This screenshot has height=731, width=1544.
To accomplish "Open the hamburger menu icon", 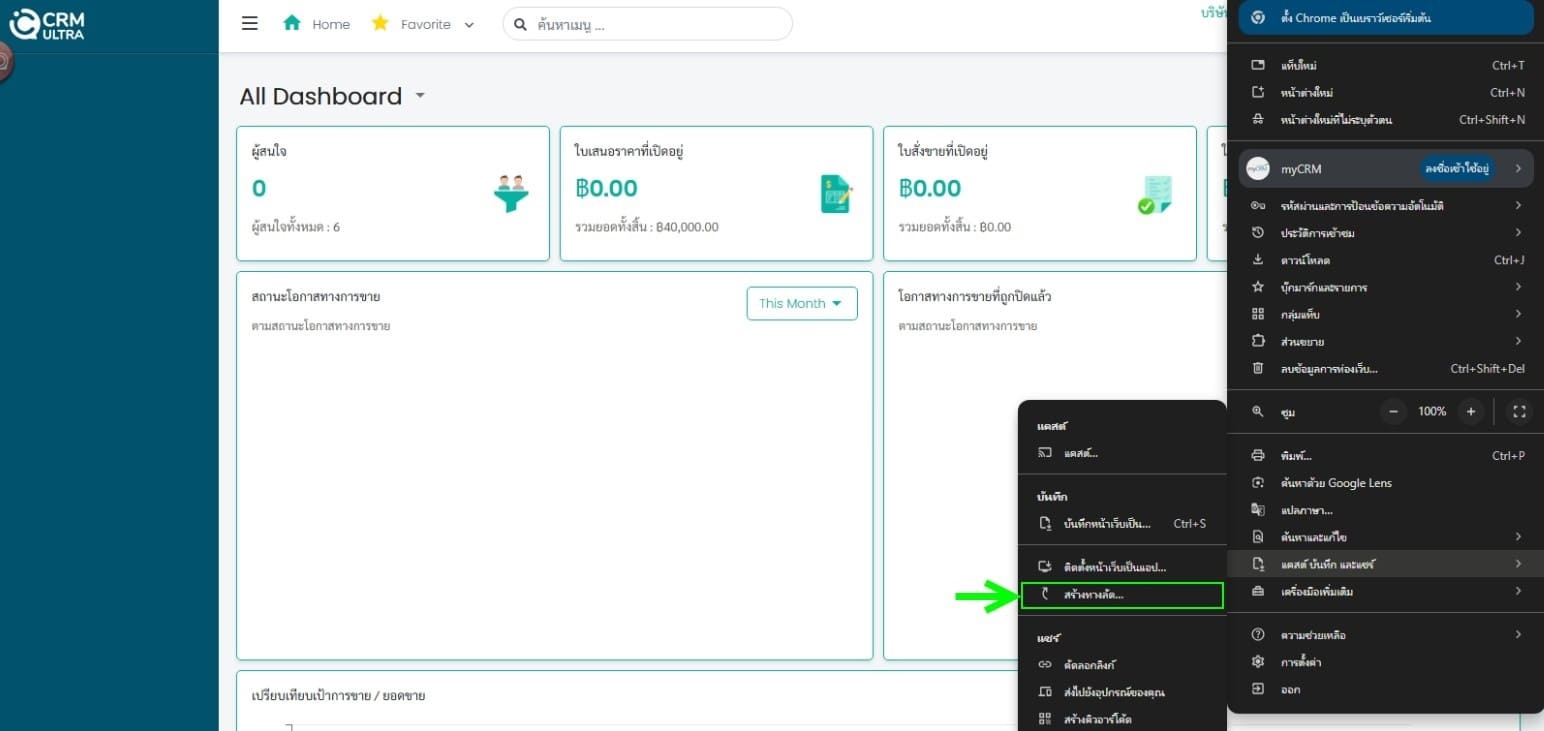I will [x=250, y=24].
